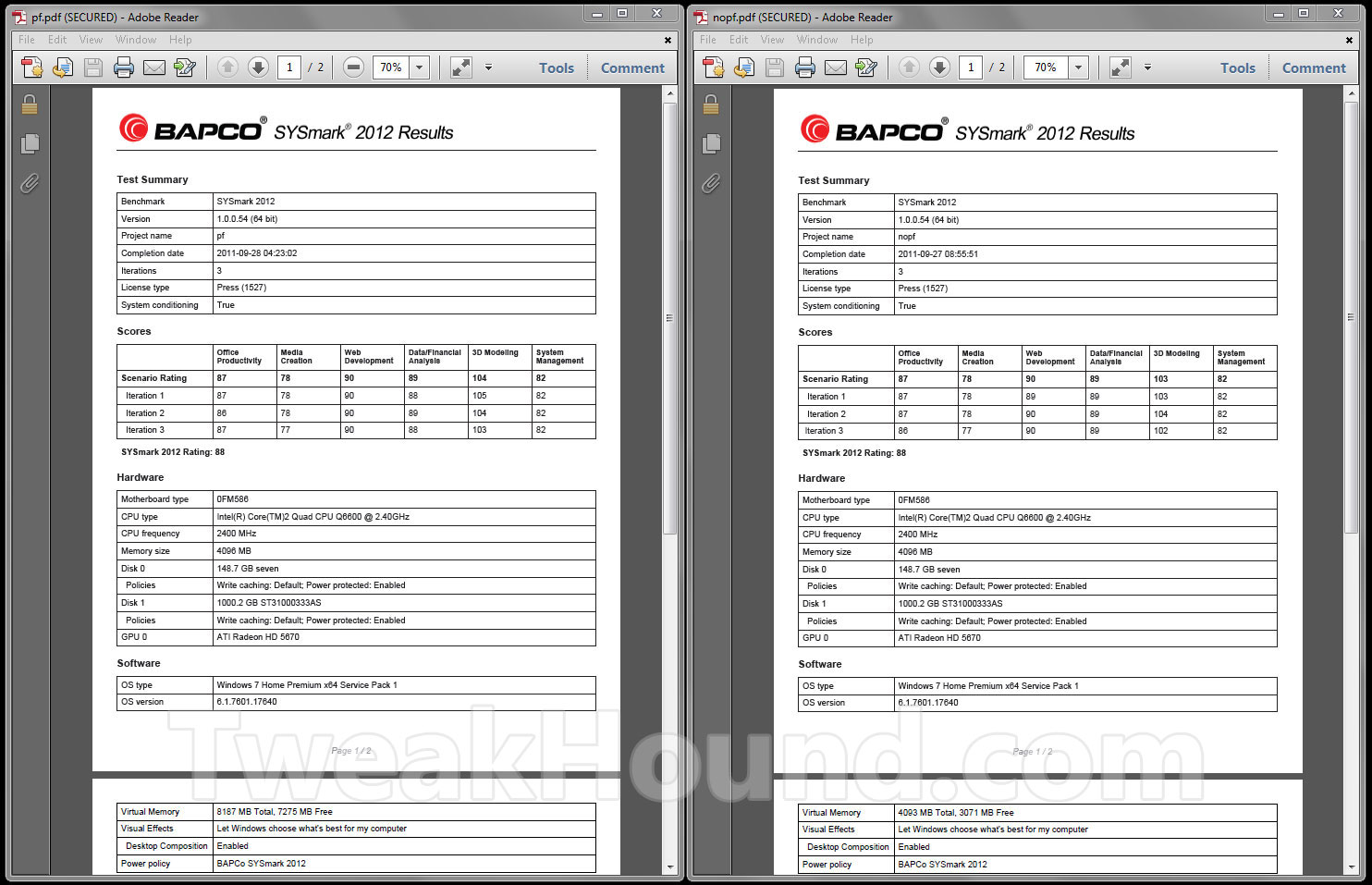Screen dimensions: 1372x885
Task: Go to previous page in nopf.pdf window
Action: [x=910, y=67]
